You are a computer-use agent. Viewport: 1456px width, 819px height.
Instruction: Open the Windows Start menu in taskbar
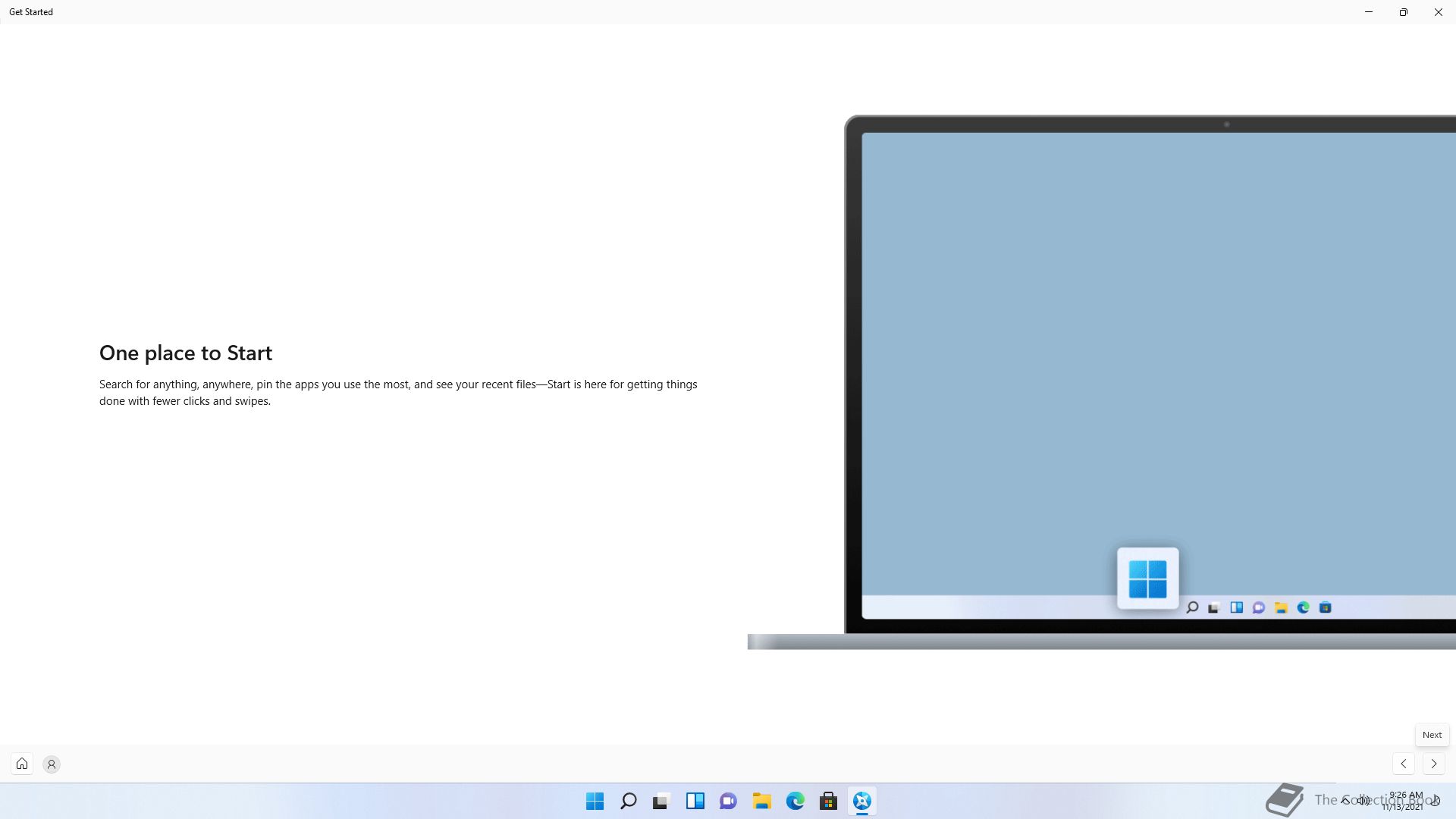595,801
